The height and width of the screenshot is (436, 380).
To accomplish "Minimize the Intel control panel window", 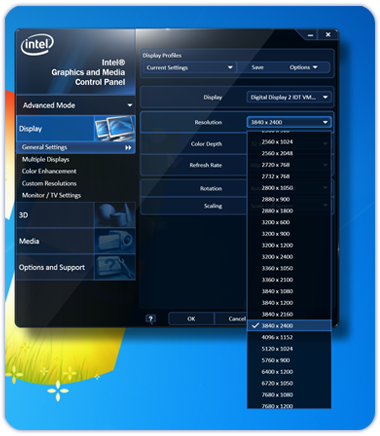I will [x=311, y=35].
